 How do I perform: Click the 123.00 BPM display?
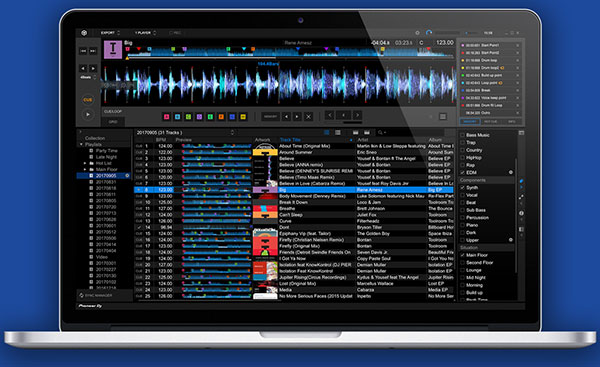[x=445, y=42]
